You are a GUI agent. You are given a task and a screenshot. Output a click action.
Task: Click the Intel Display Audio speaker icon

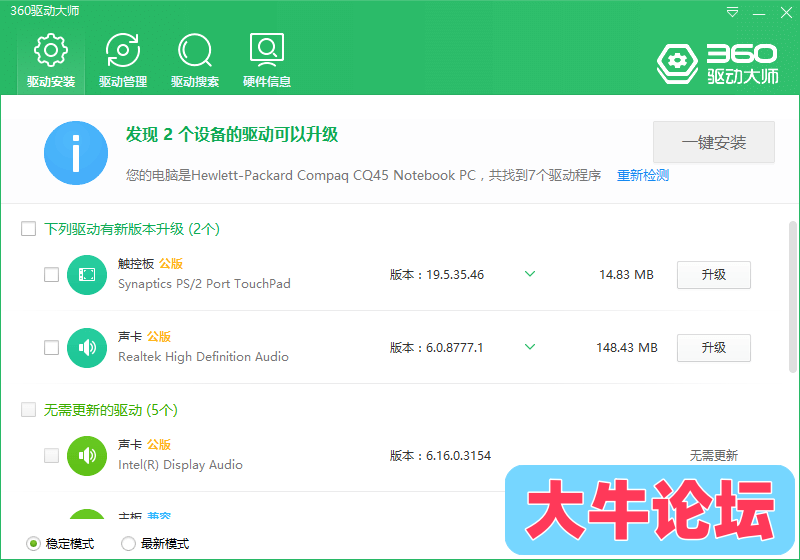(87, 456)
